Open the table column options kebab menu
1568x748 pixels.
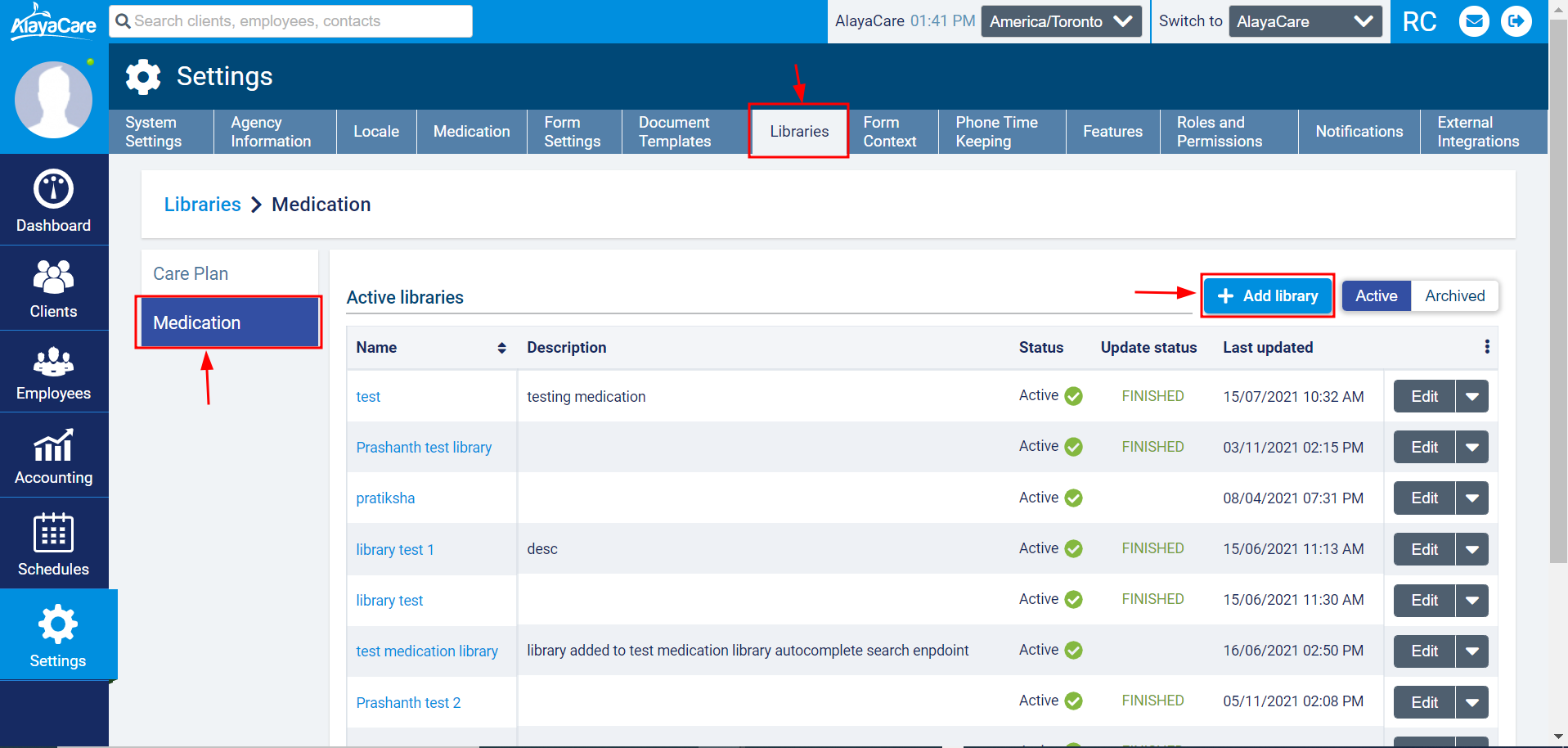[x=1486, y=347]
